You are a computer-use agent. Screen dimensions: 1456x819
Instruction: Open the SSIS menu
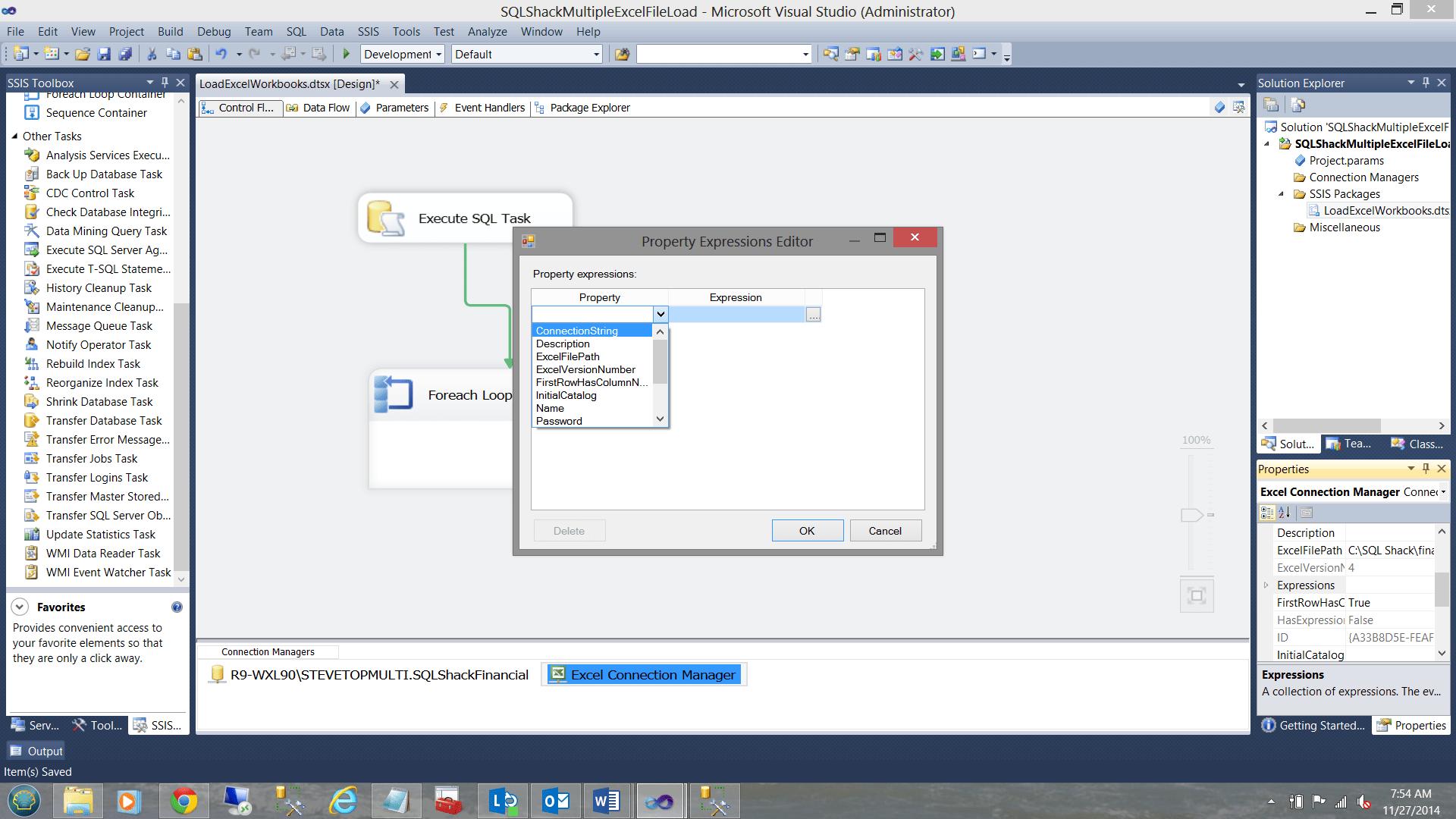(368, 31)
